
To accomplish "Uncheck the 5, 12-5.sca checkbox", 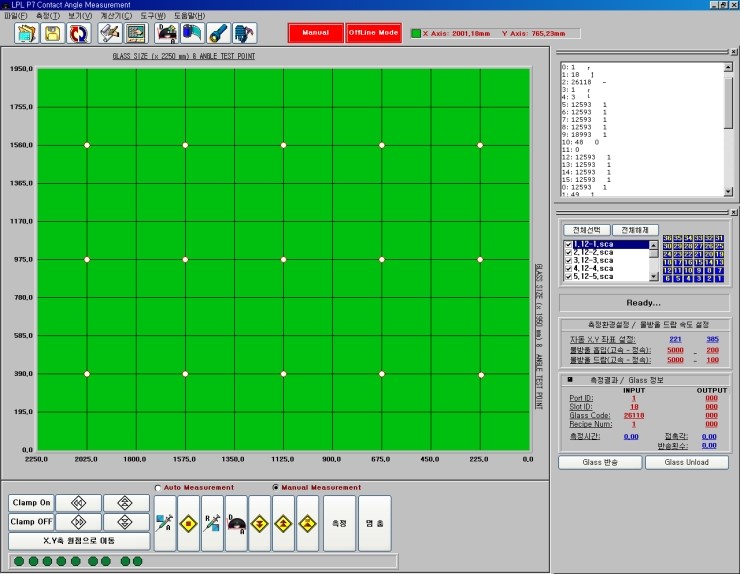I will pyautogui.click(x=568, y=277).
